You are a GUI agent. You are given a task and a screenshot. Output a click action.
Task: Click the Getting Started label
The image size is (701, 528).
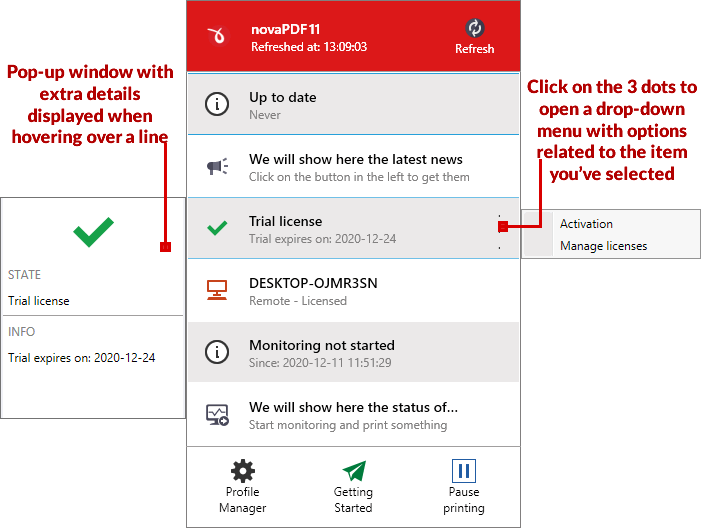(353, 500)
